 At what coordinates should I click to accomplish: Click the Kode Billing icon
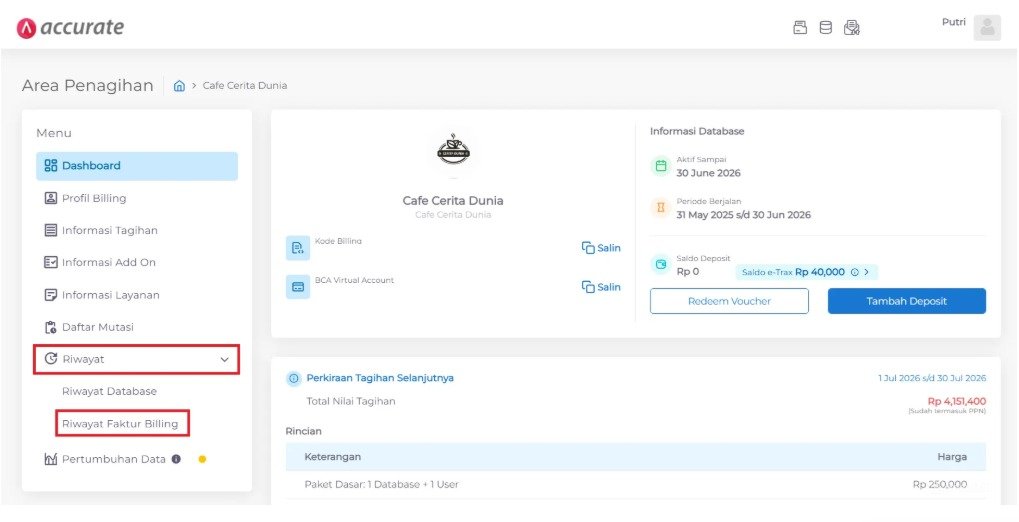click(x=298, y=248)
